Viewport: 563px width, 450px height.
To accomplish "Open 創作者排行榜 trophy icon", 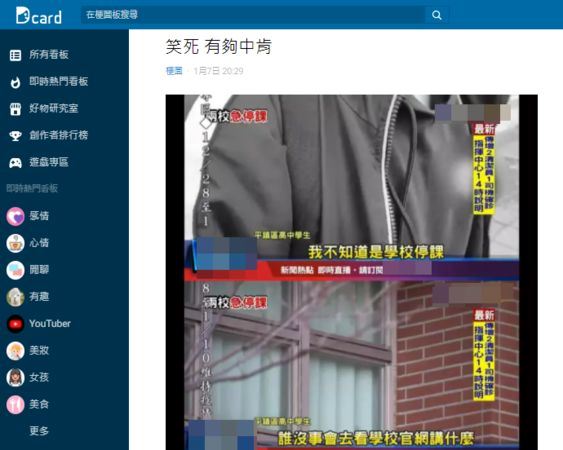I will click(x=15, y=136).
